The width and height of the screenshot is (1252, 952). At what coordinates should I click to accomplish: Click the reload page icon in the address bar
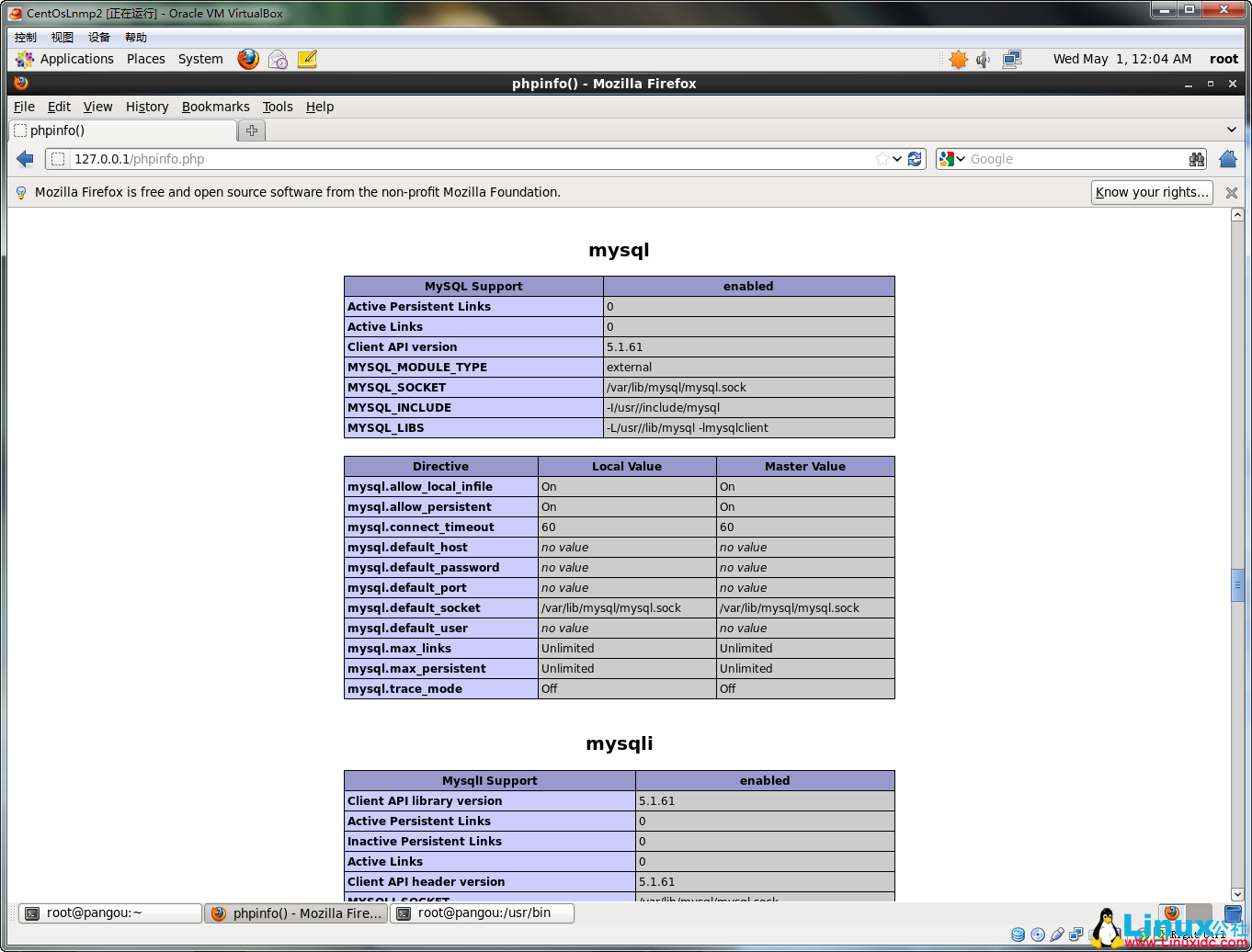click(914, 158)
